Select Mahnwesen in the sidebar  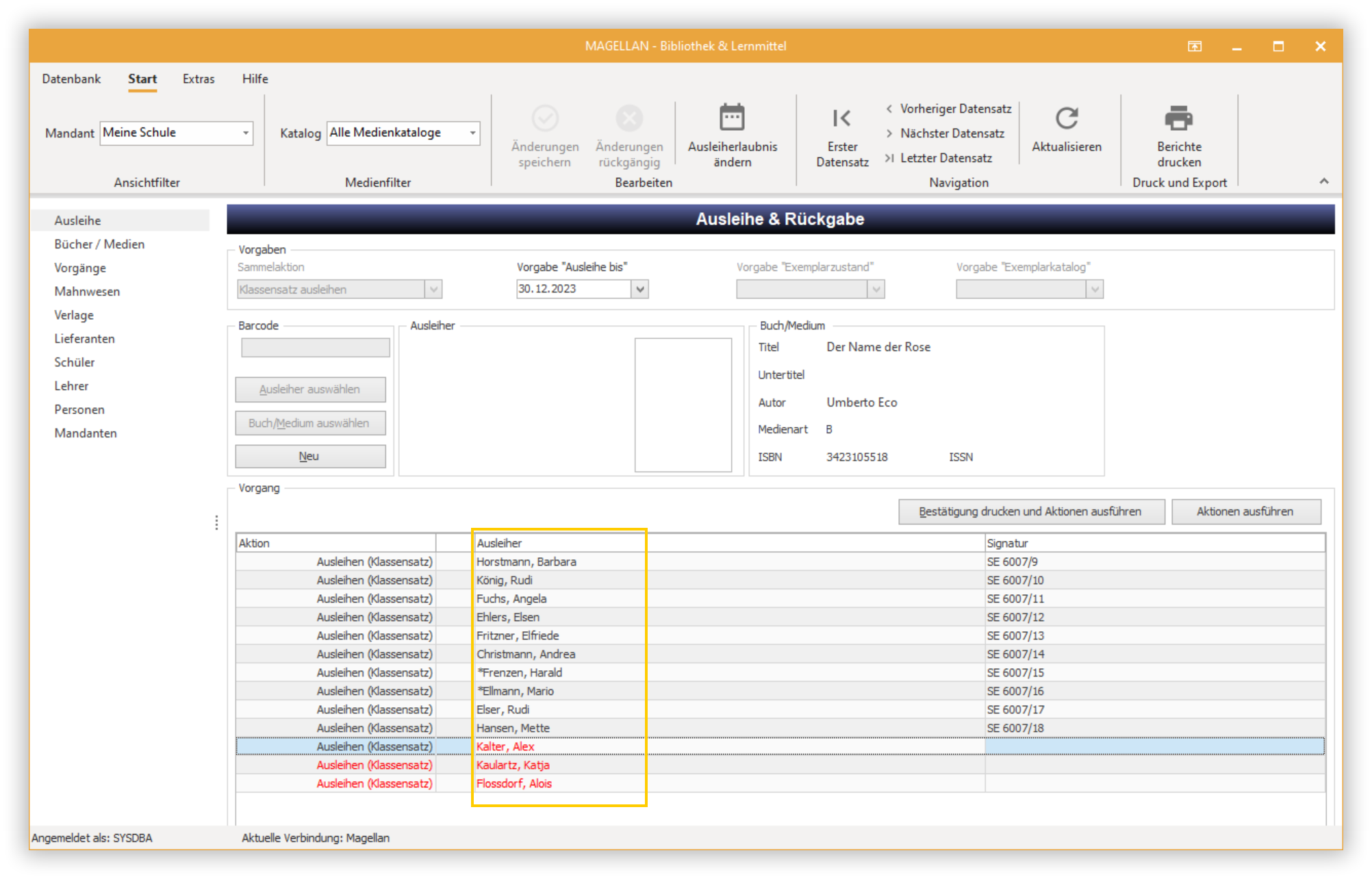(x=87, y=292)
